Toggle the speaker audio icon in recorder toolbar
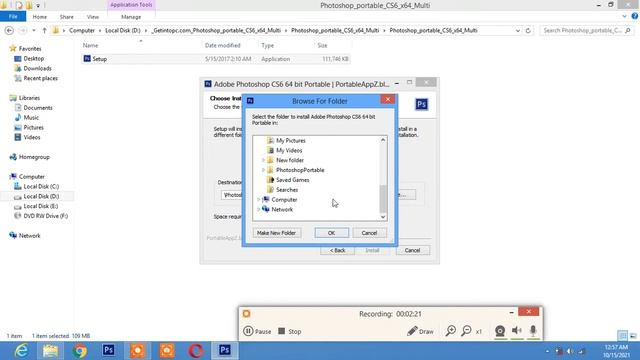 [x=516, y=331]
